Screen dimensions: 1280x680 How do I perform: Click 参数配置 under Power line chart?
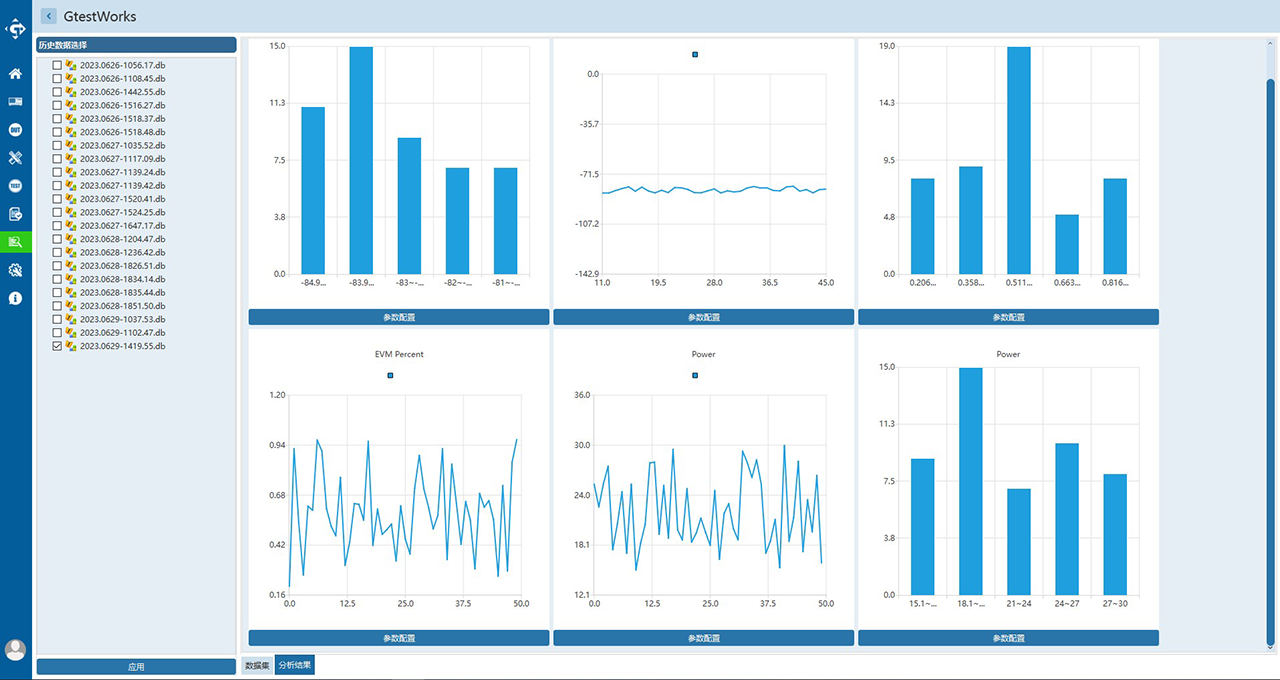click(x=703, y=638)
